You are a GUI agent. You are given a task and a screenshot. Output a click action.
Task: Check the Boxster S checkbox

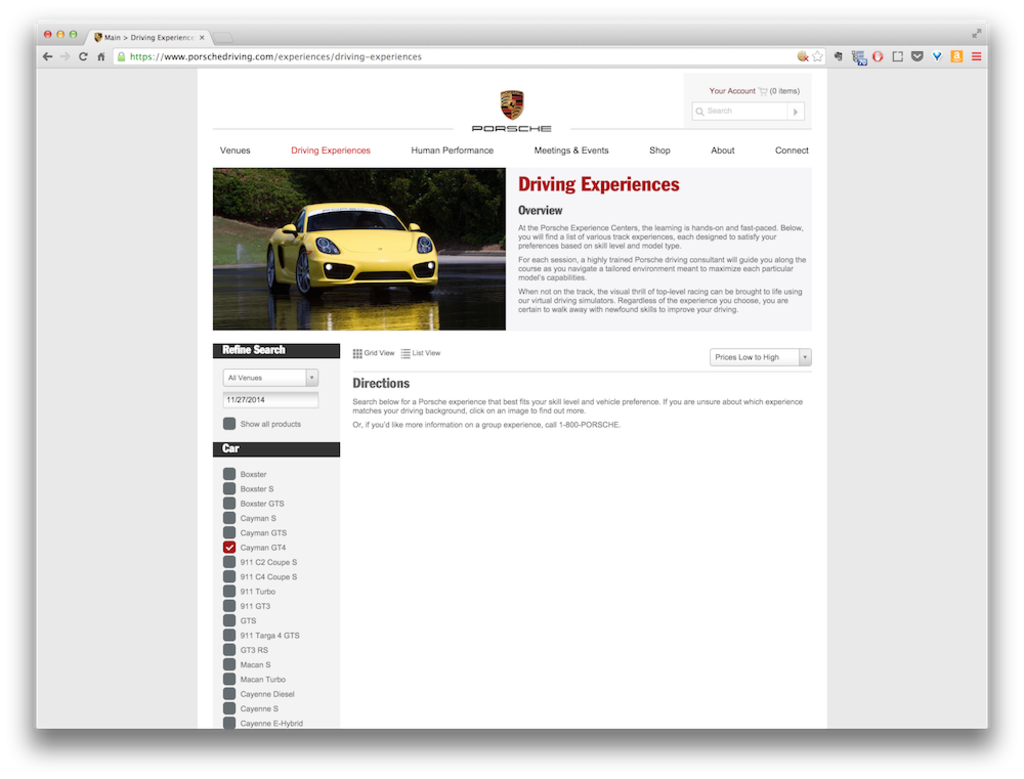(x=230, y=489)
